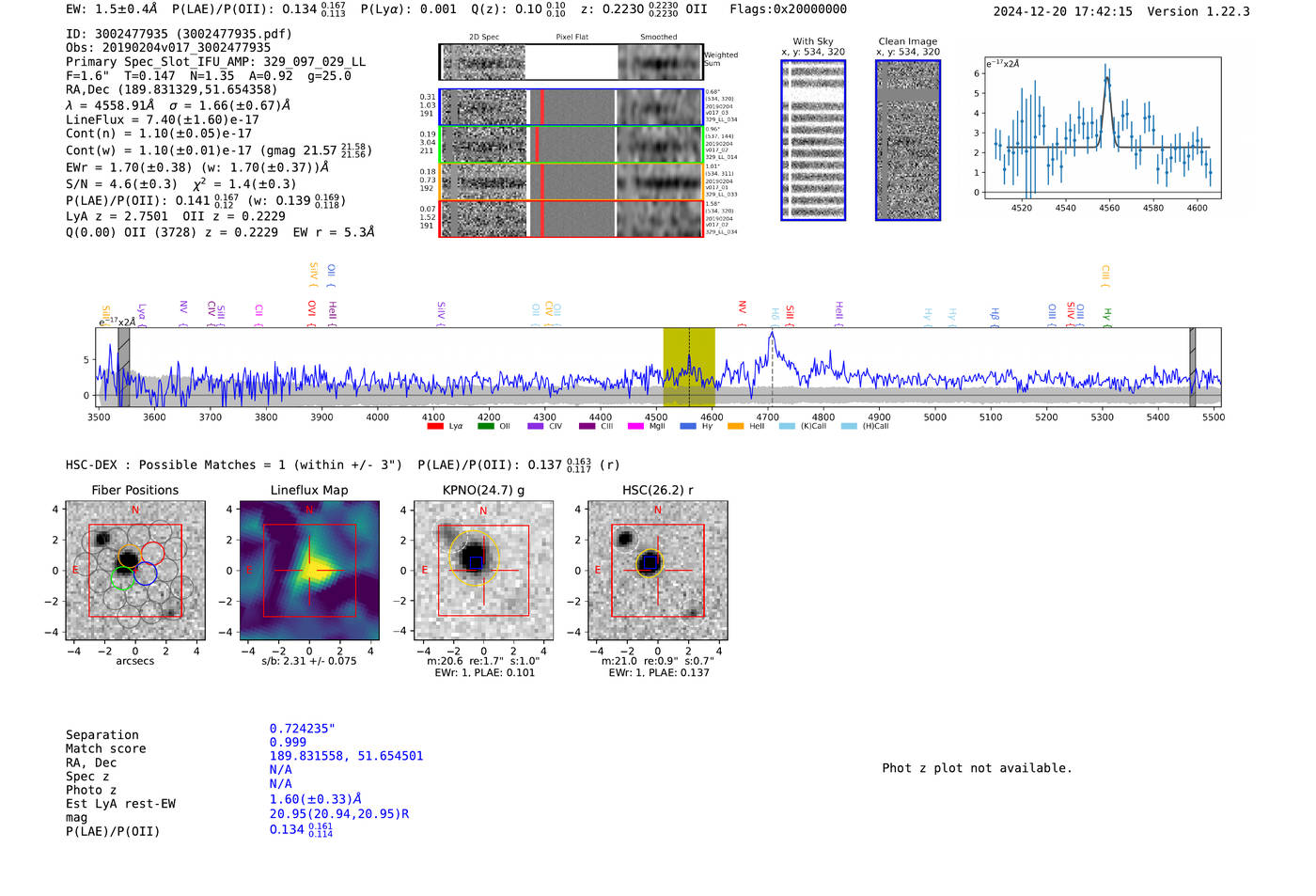This screenshot has width=1316, height=896.
Task: Select the KPNO(24.7) g image cutout
Action: click(x=483, y=570)
